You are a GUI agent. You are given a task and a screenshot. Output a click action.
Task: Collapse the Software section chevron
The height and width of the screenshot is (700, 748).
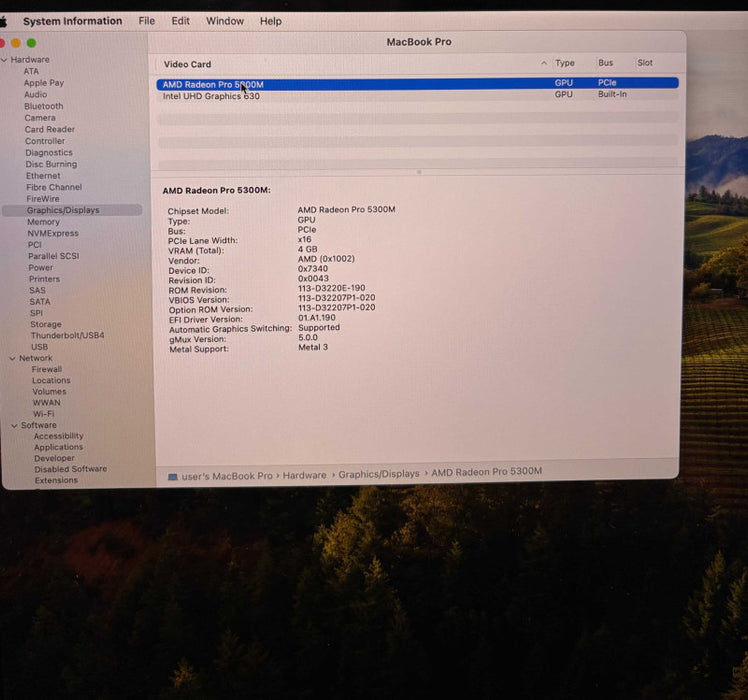14,426
